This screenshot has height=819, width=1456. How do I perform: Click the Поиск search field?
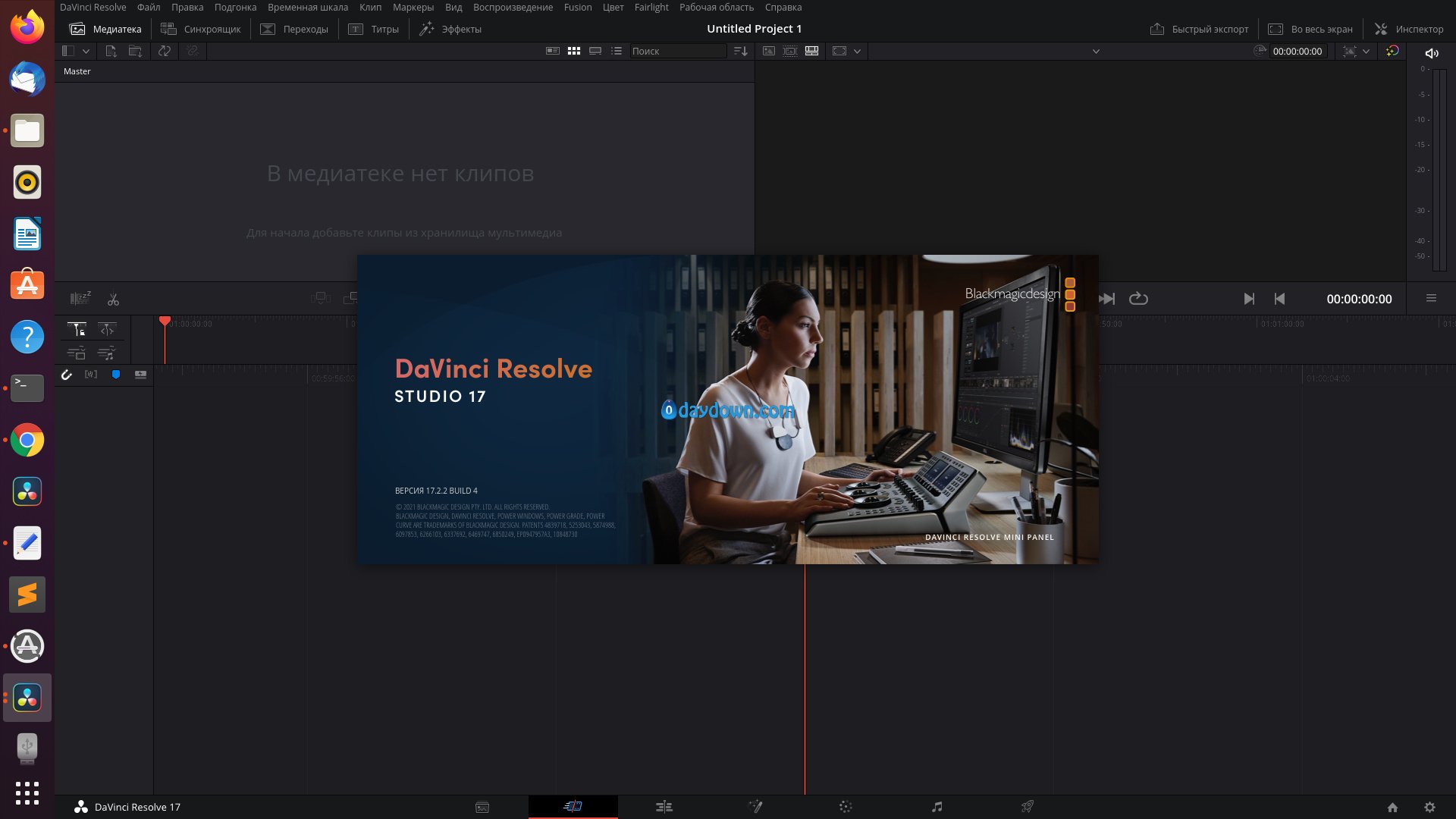tap(678, 51)
